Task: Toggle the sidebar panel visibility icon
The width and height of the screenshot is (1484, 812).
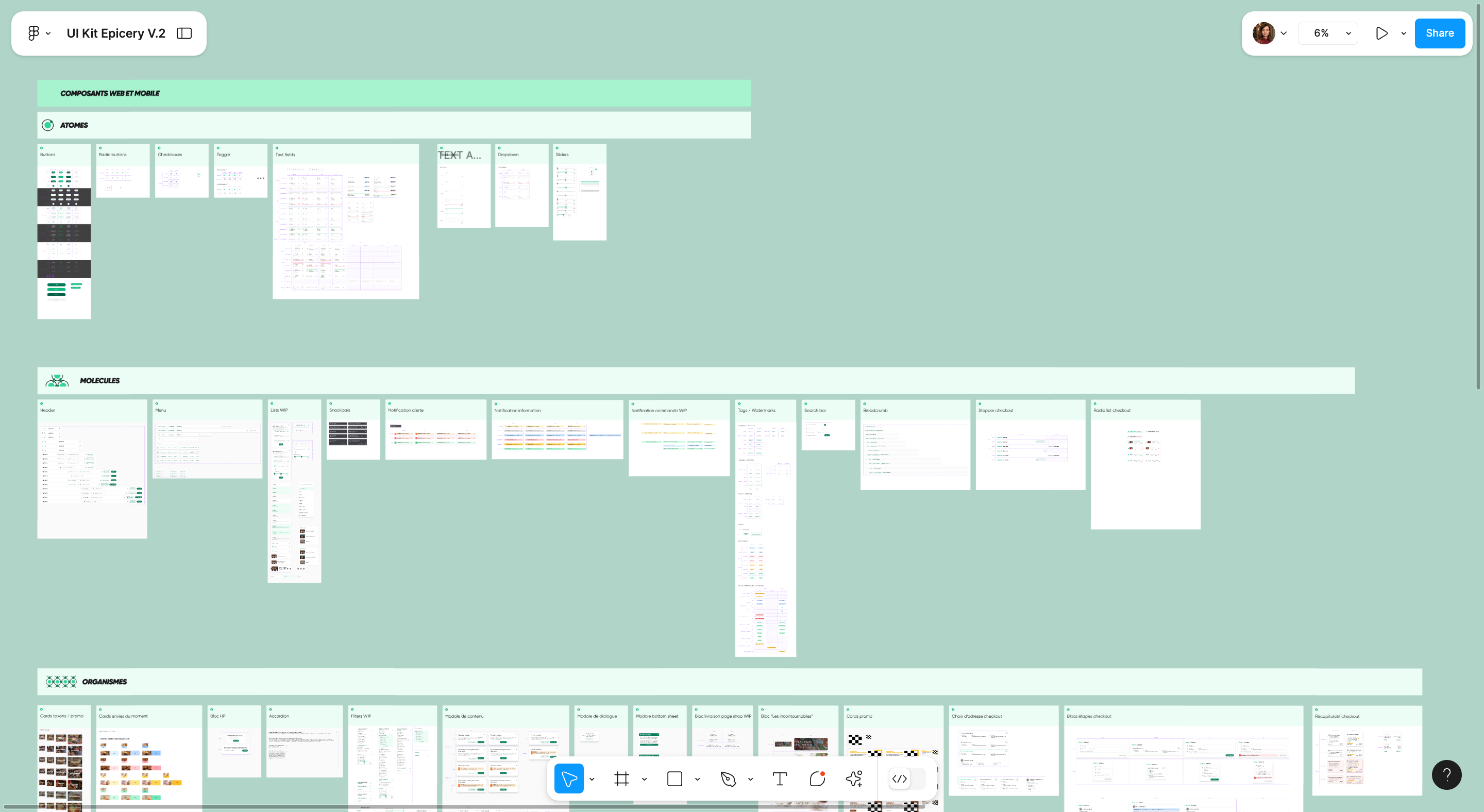Action: pyautogui.click(x=184, y=33)
